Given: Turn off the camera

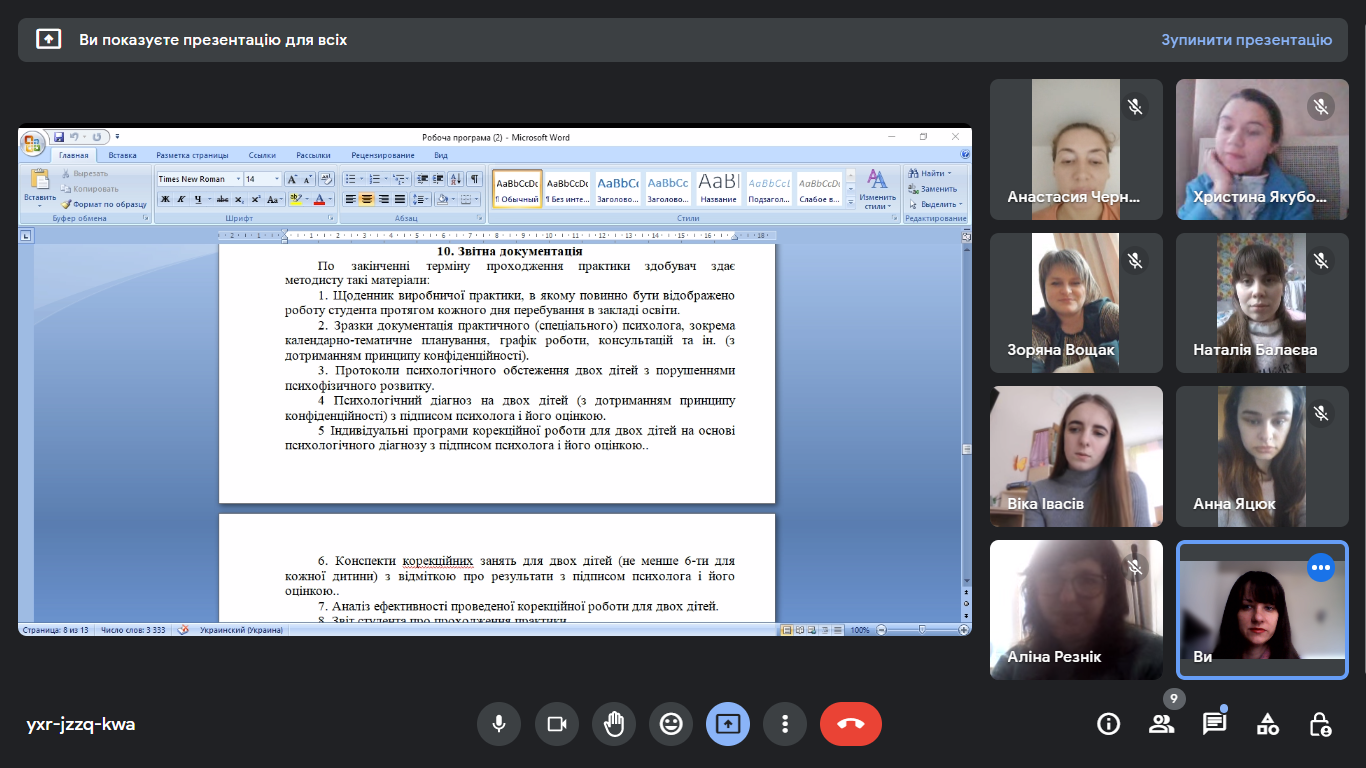Looking at the screenshot, I should pos(556,724).
